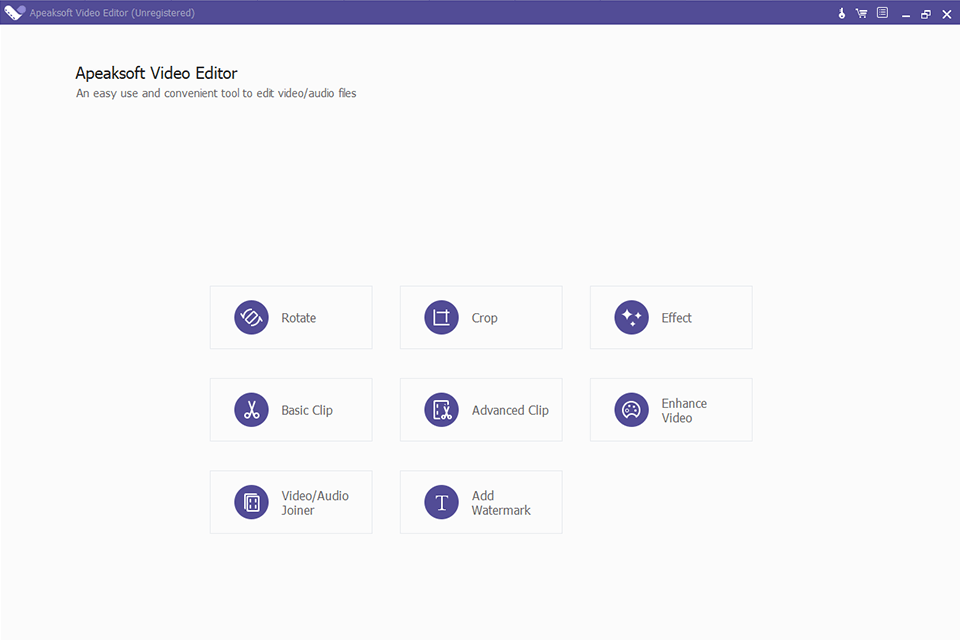Choose the Crop label
This screenshot has height=640, width=960.
coord(484,318)
